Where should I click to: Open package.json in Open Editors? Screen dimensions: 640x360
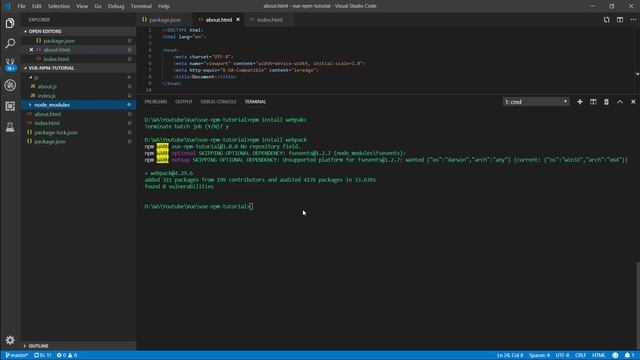tap(59, 41)
